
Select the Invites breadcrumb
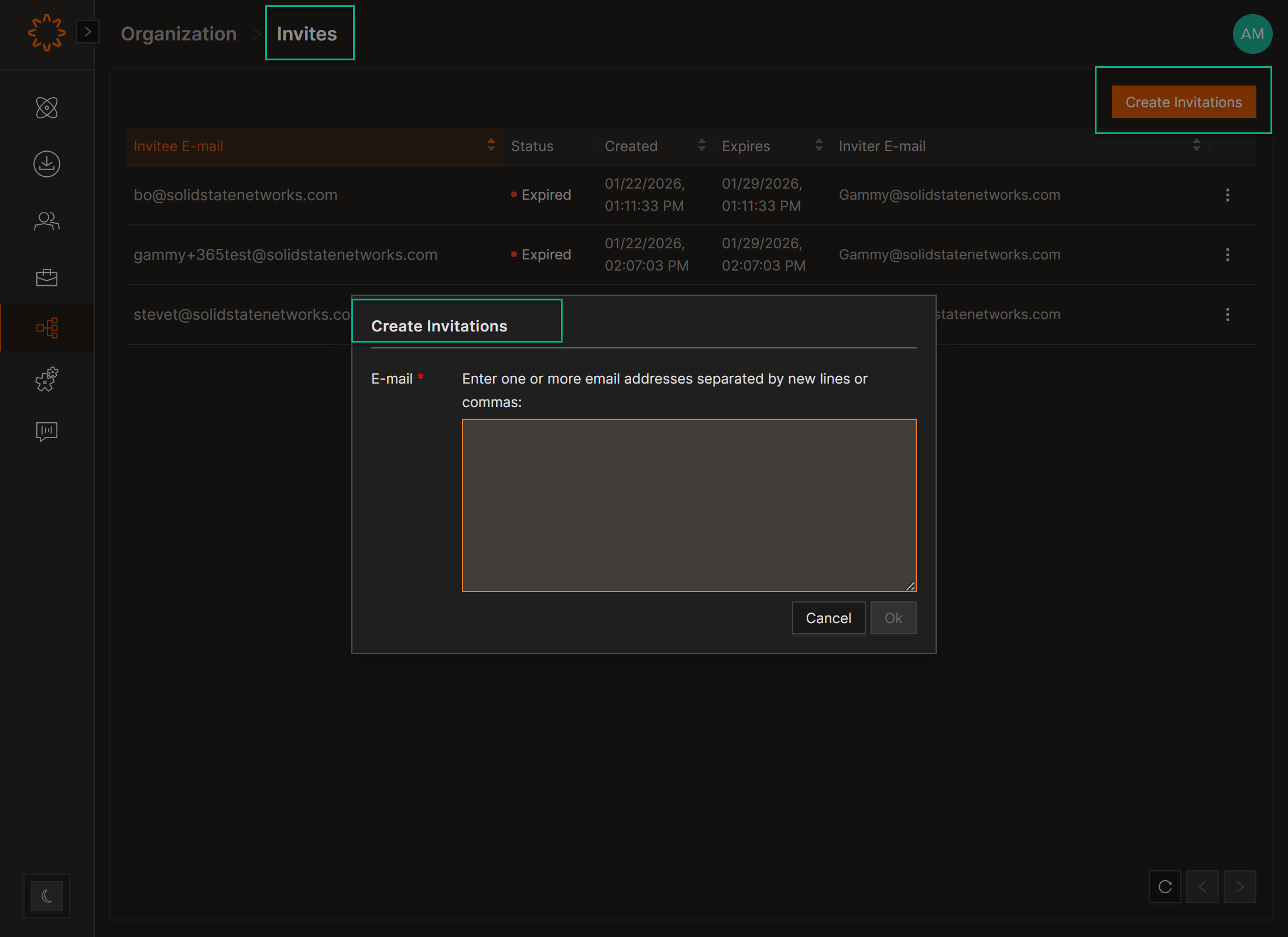click(307, 34)
